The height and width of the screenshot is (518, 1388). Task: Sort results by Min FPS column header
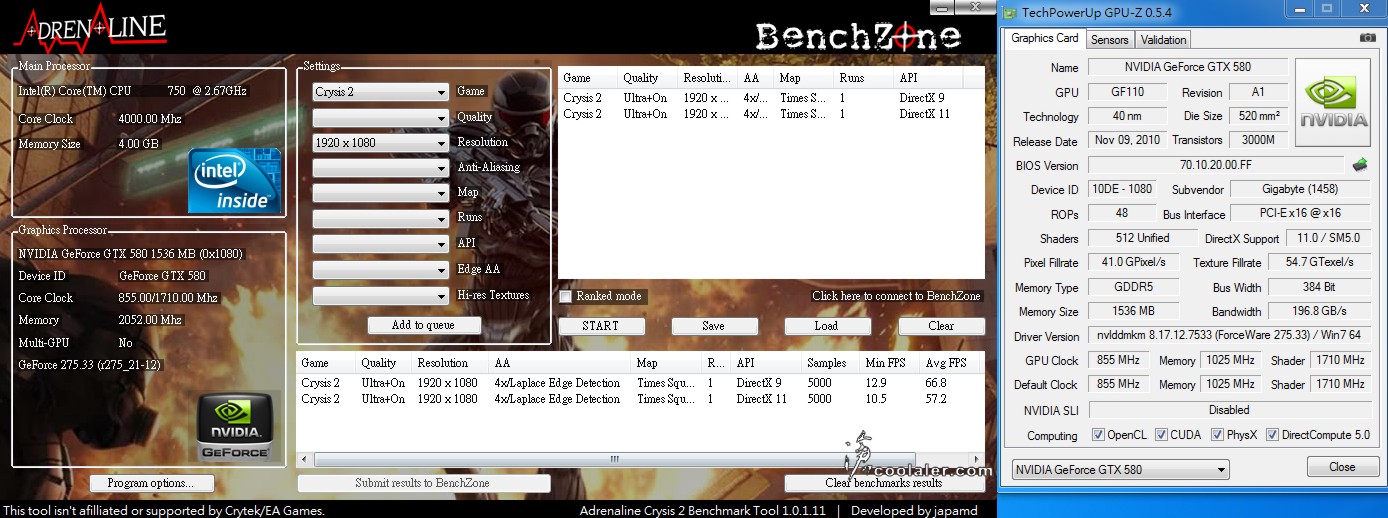click(x=890, y=363)
